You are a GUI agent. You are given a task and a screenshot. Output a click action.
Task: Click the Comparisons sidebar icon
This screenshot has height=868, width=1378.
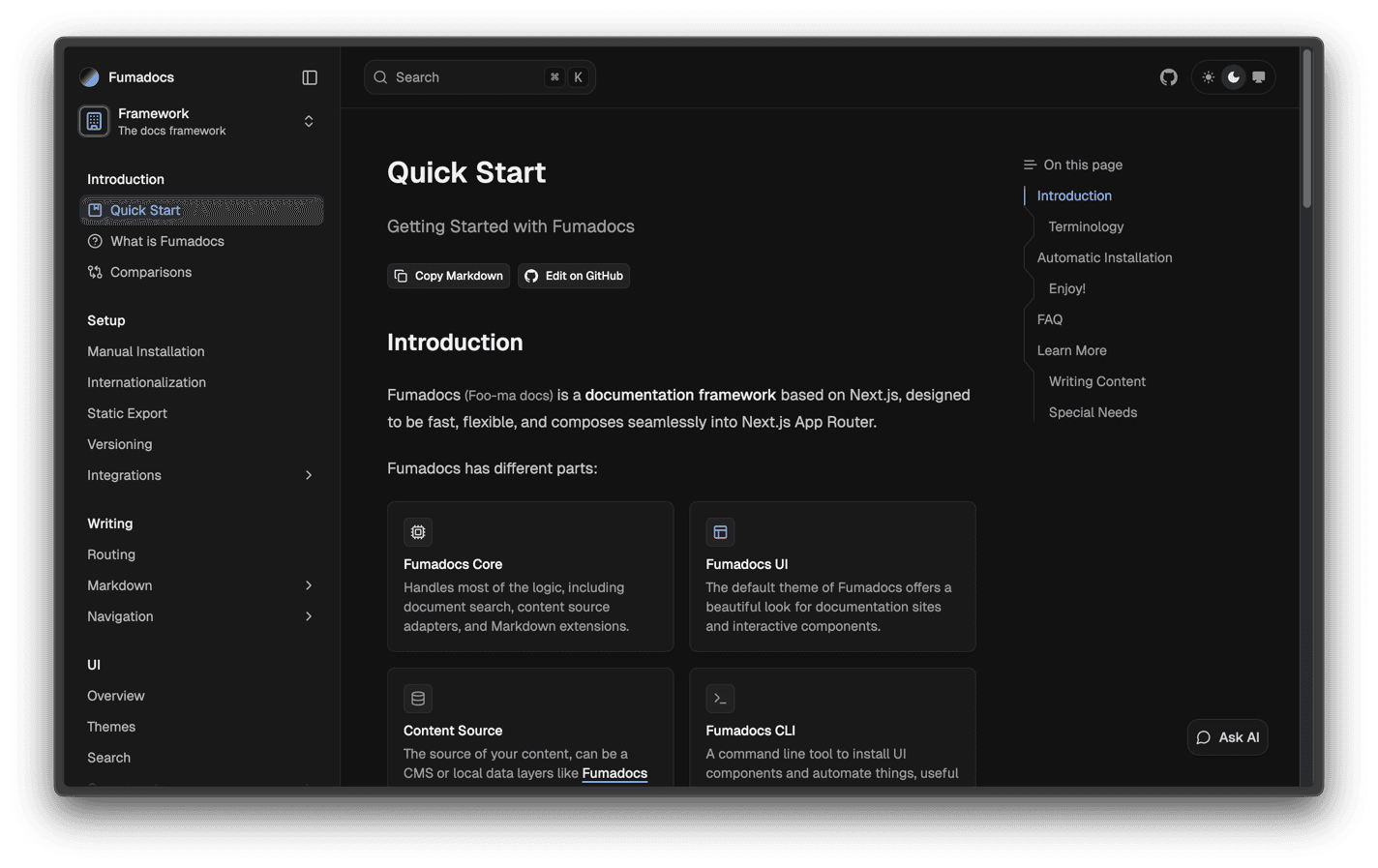(95, 272)
